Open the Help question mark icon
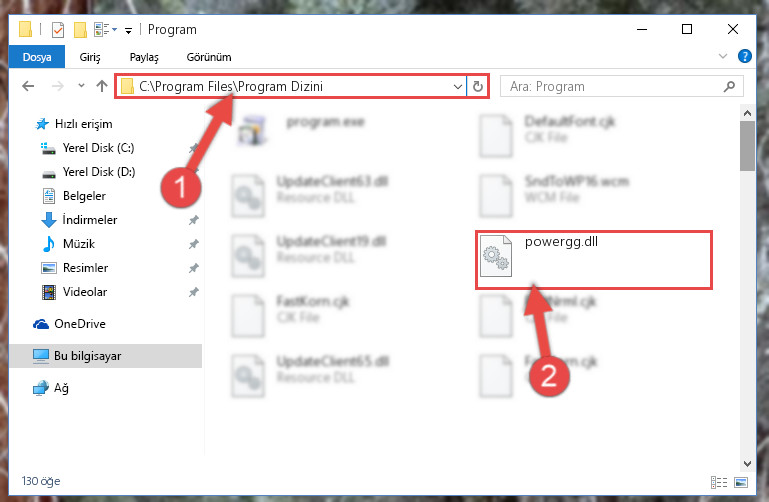769x502 pixels. point(744,56)
